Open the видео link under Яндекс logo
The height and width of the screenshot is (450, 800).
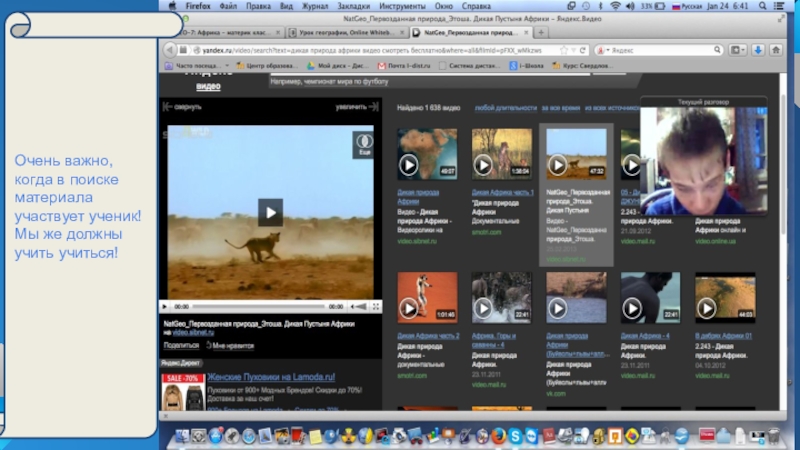tap(208, 86)
